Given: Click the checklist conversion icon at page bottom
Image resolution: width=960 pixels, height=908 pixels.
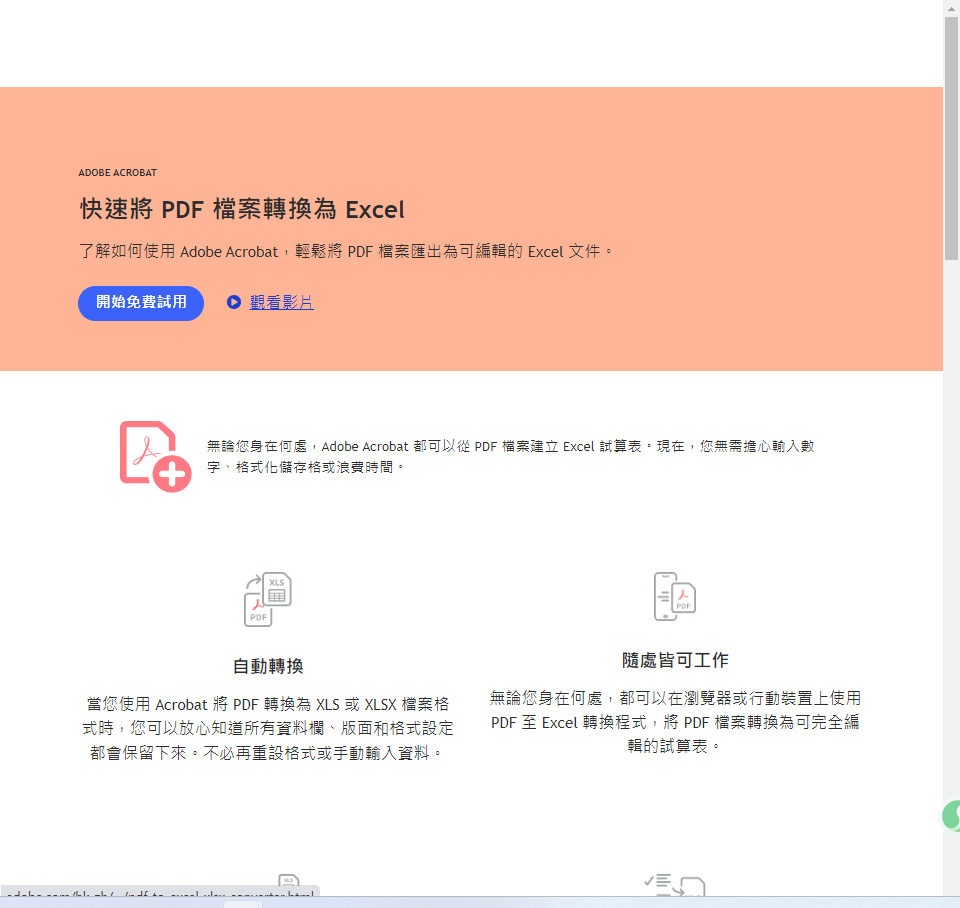Looking at the screenshot, I should pos(675,885).
